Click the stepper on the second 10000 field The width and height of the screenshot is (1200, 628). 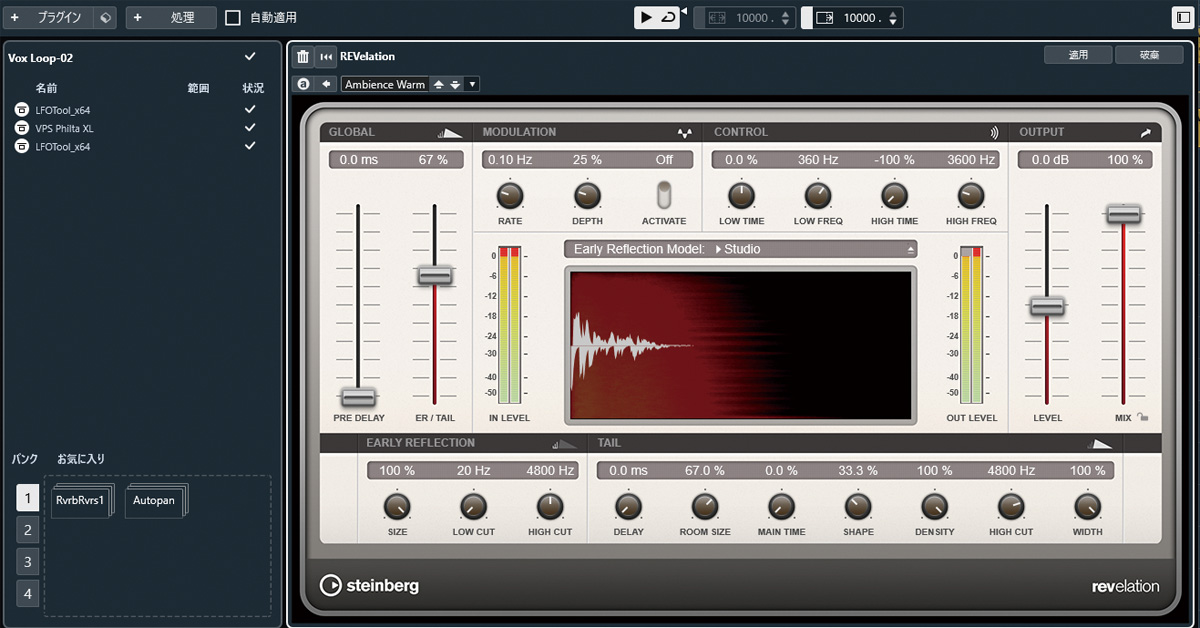[x=894, y=18]
